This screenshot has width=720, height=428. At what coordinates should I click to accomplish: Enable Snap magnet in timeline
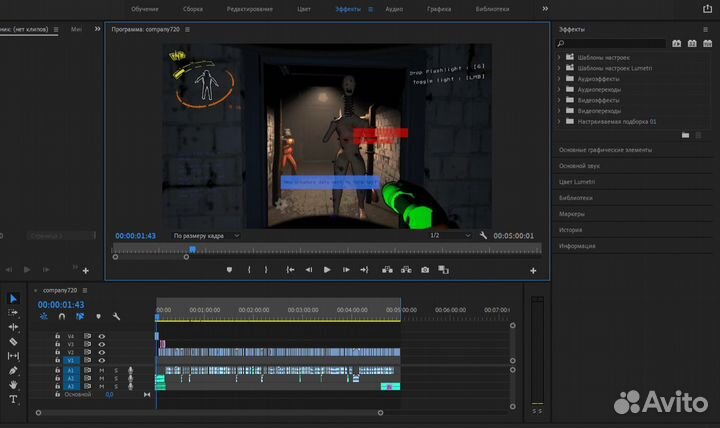coord(61,317)
